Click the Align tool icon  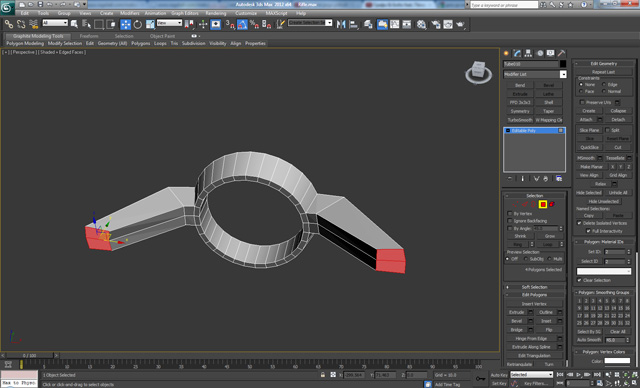pos(353,24)
